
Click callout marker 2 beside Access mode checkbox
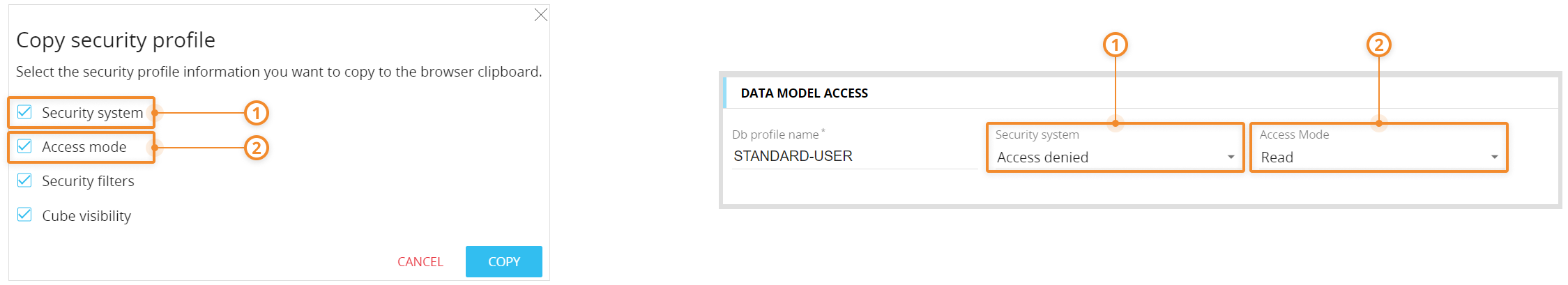tap(257, 148)
